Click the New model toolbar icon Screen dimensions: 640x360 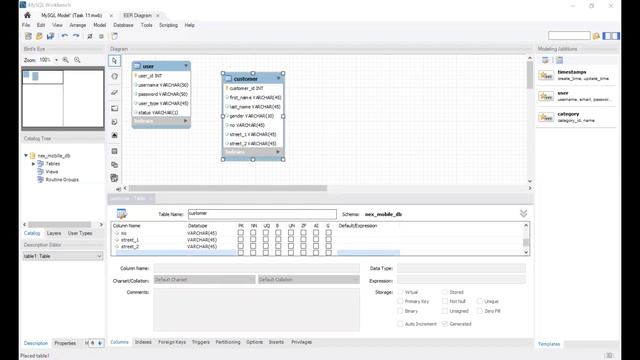(x=28, y=36)
